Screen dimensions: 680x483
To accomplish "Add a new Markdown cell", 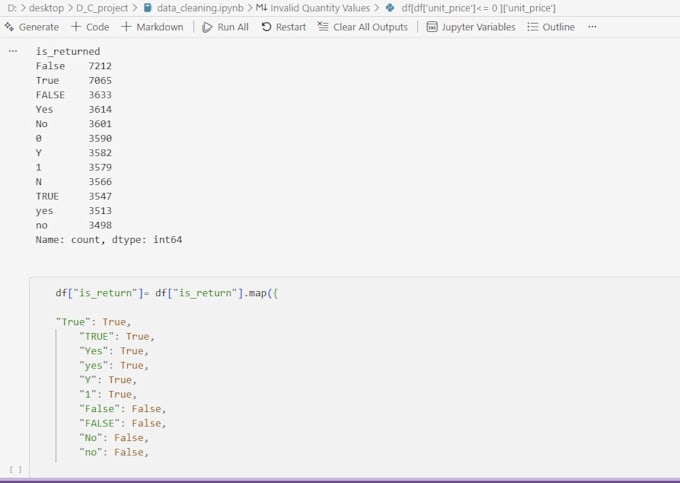I will 152,27.
